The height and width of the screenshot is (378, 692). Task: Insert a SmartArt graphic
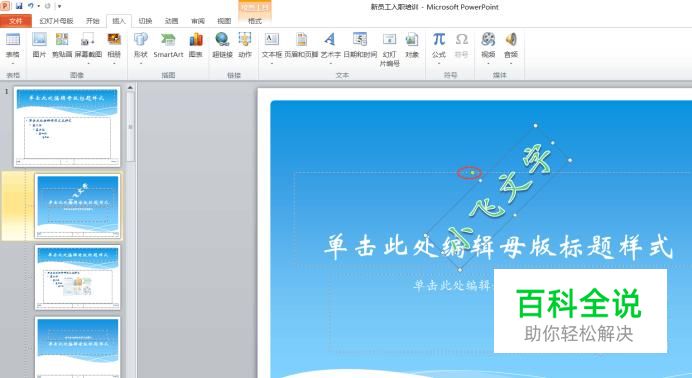click(x=168, y=45)
